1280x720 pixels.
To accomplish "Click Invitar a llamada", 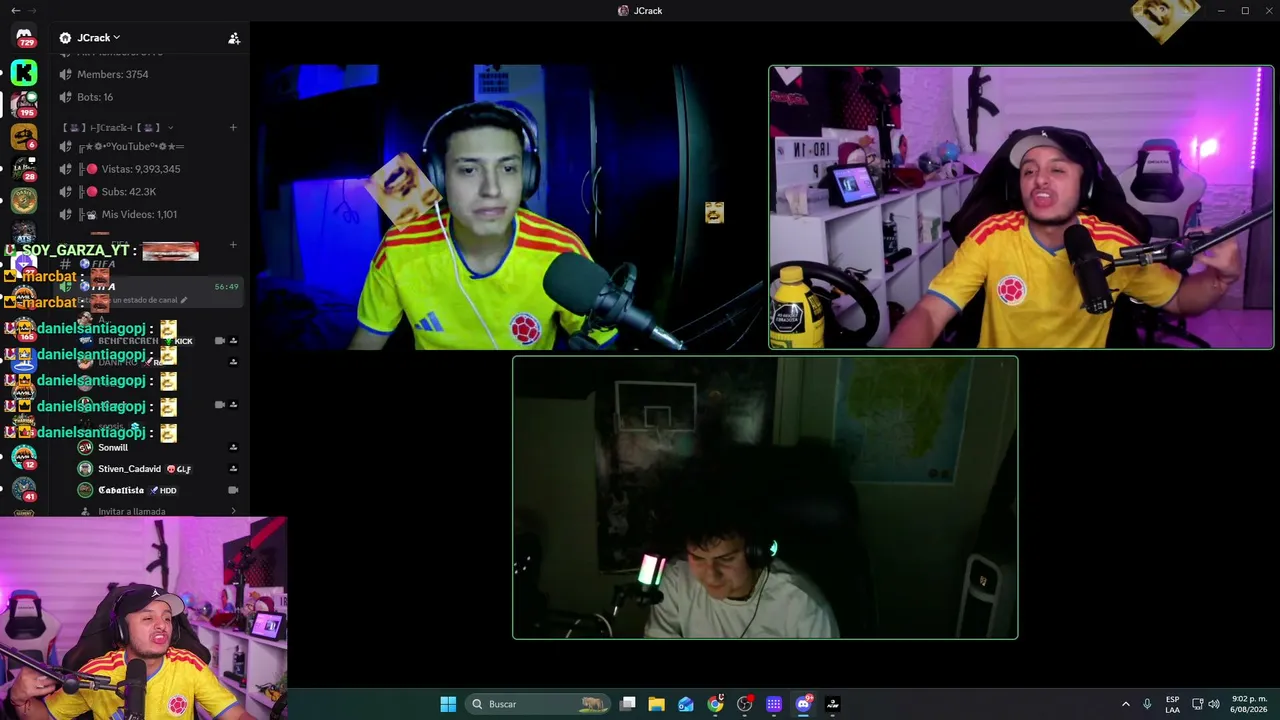I will click(132, 512).
